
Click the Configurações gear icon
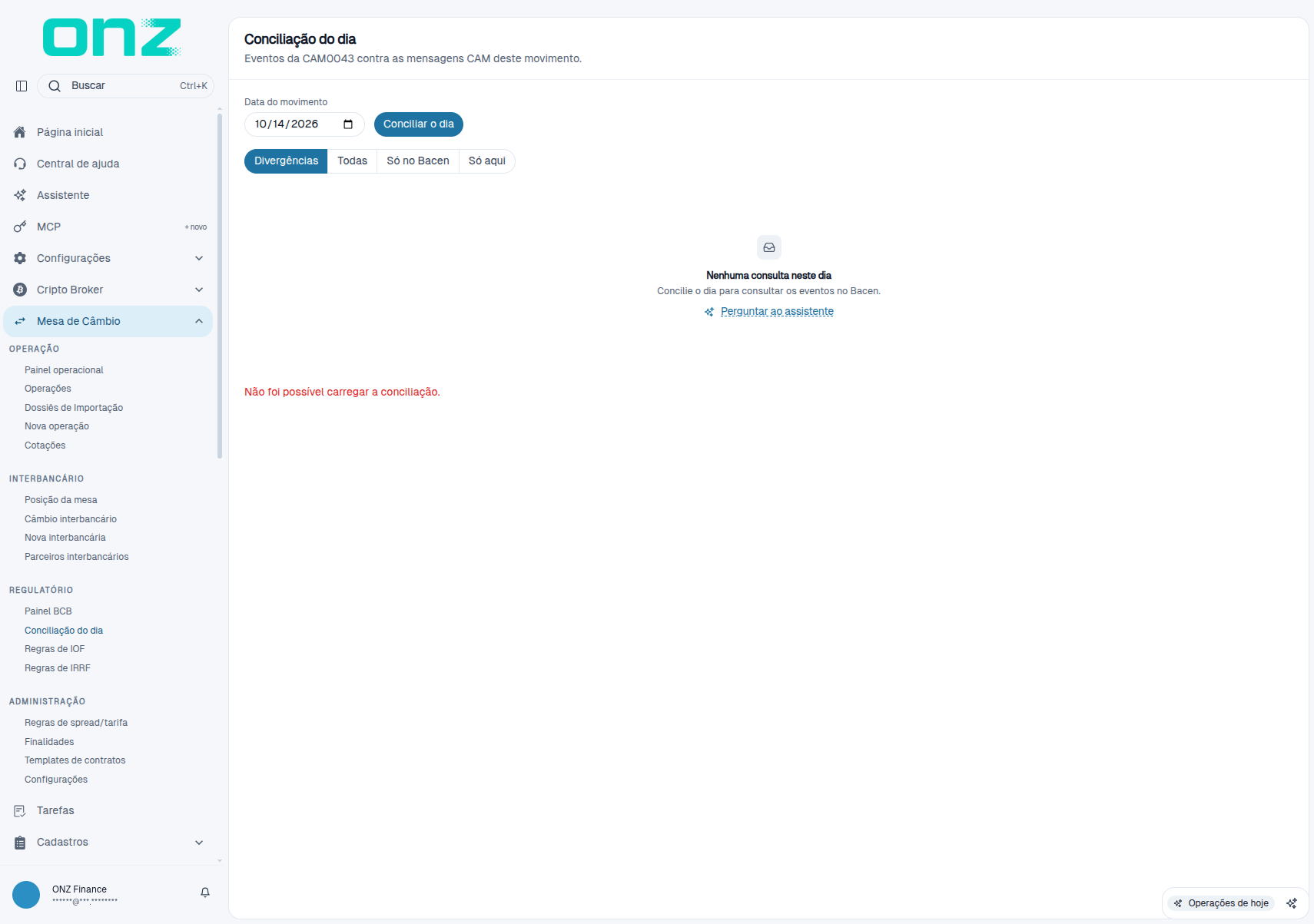(x=20, y=258)
